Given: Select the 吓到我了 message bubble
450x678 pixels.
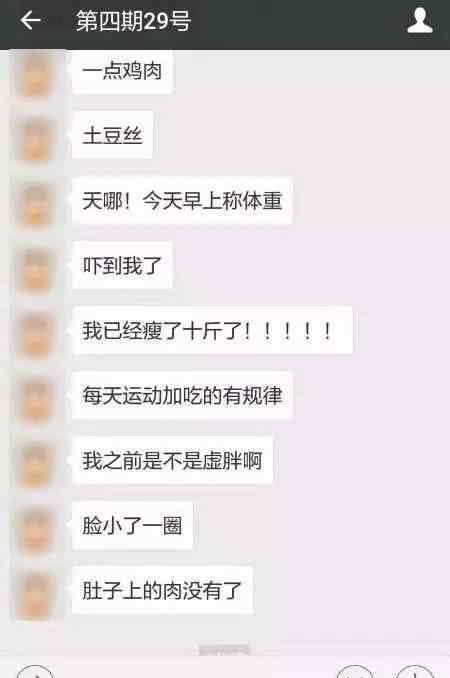Looking at the screenshot, I should click(x=122, y=265).
